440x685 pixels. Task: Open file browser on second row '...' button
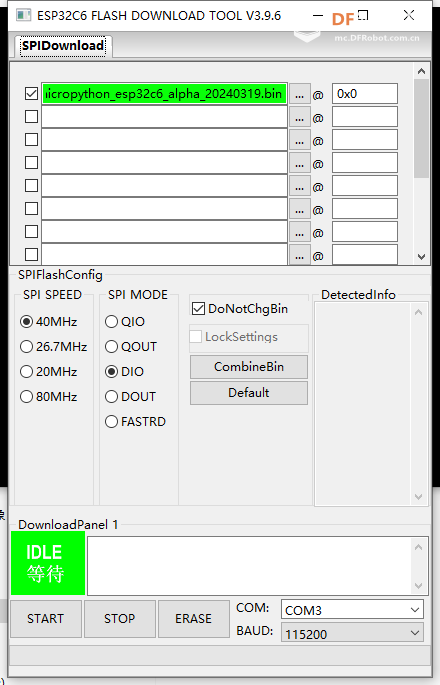pos(299,118)
